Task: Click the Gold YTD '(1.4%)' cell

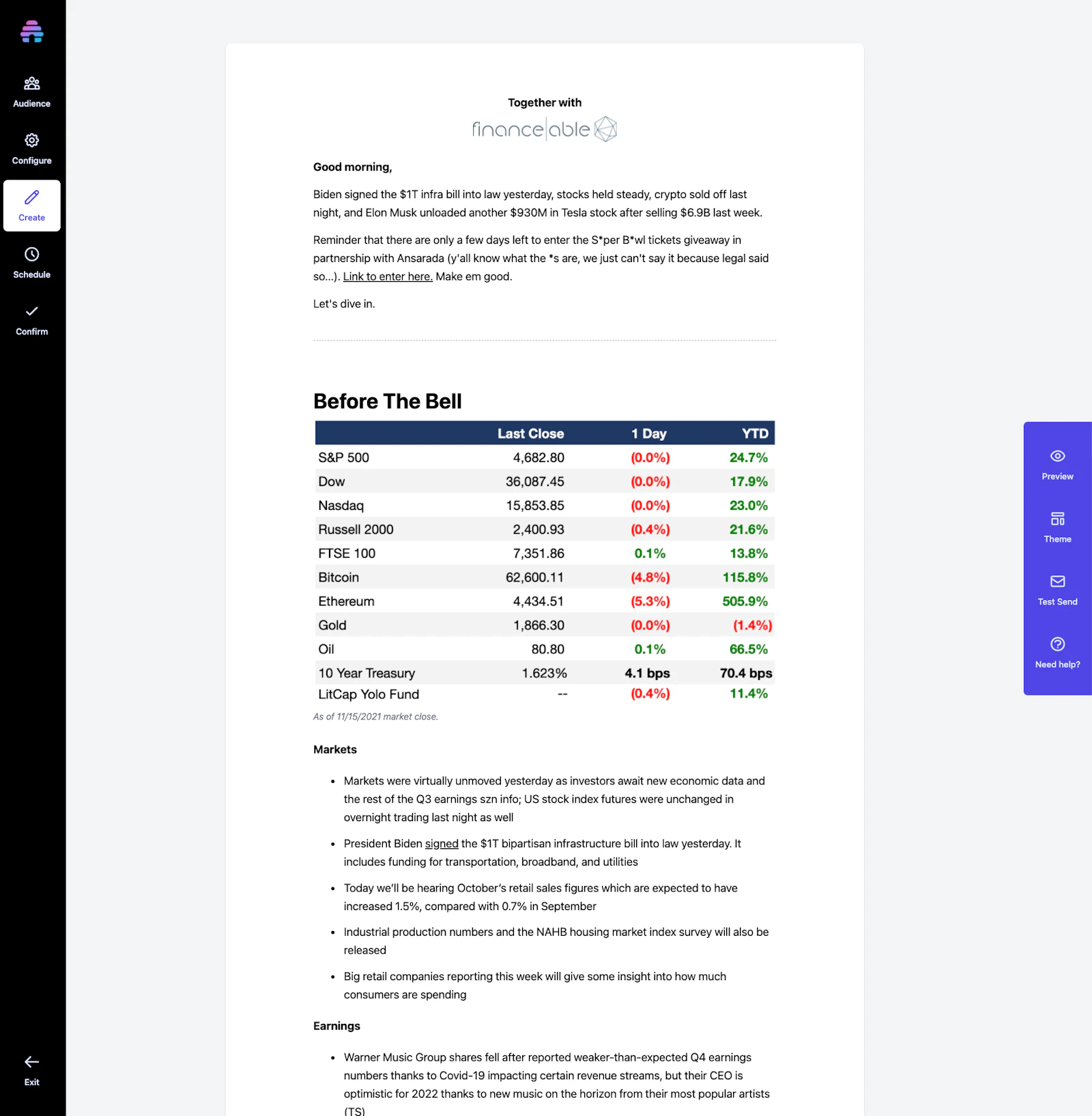Action: (x=752, y=625)
